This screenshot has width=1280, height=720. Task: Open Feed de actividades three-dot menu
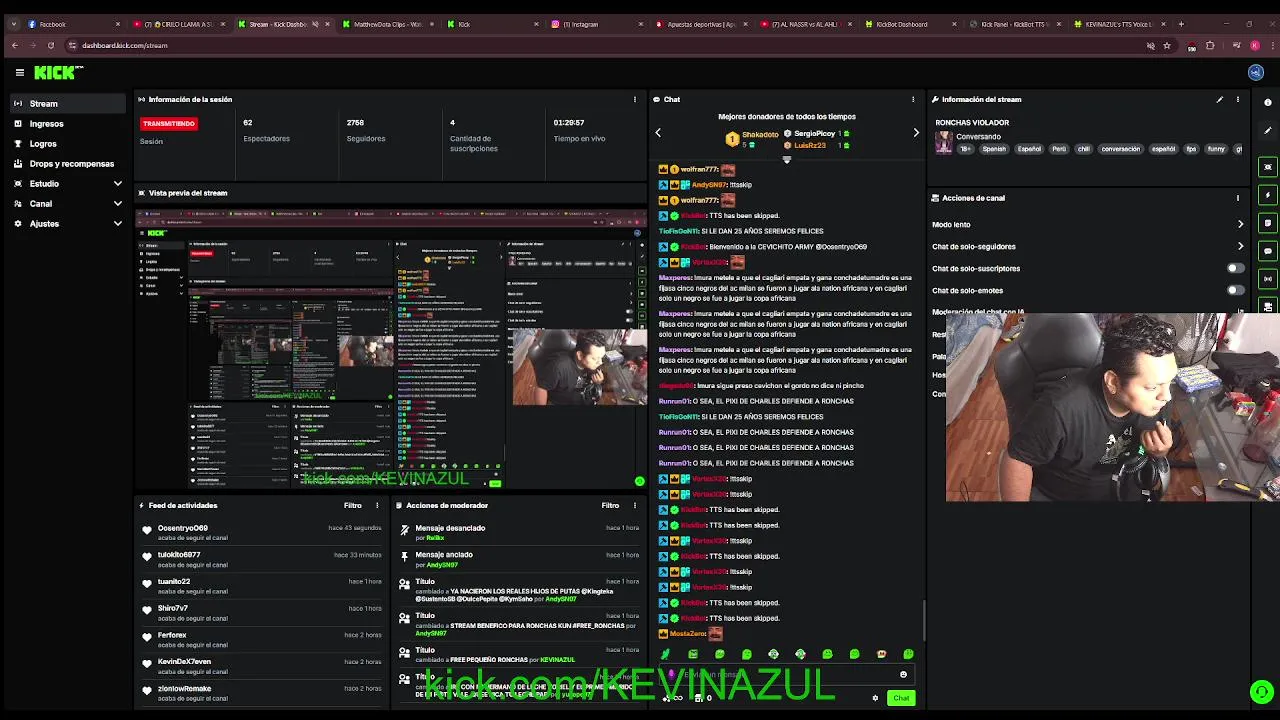377,505
